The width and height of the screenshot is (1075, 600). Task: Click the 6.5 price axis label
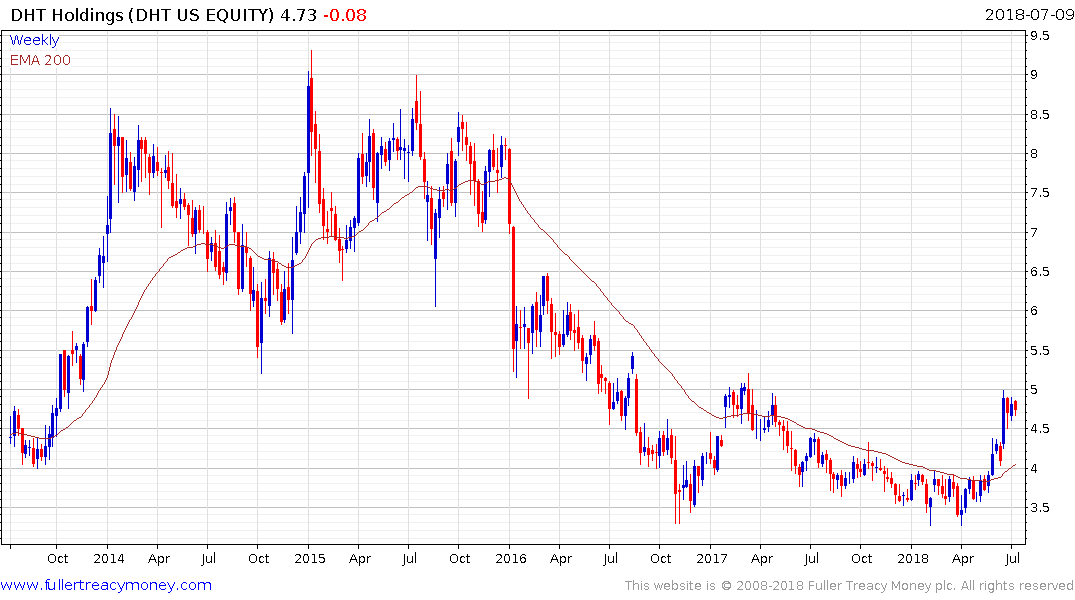(1039, 272)
